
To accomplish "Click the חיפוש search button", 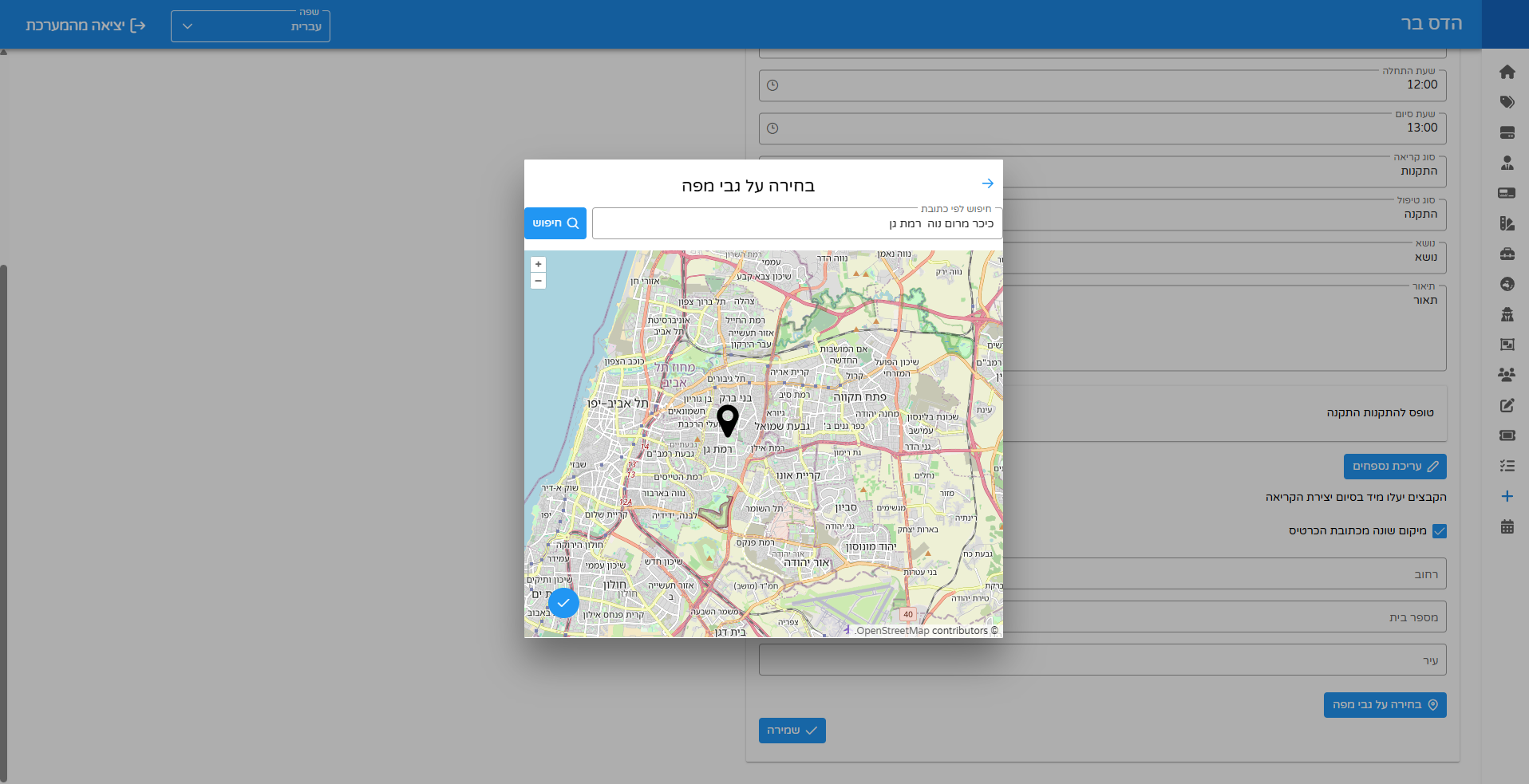I will [x=555, y=223].
